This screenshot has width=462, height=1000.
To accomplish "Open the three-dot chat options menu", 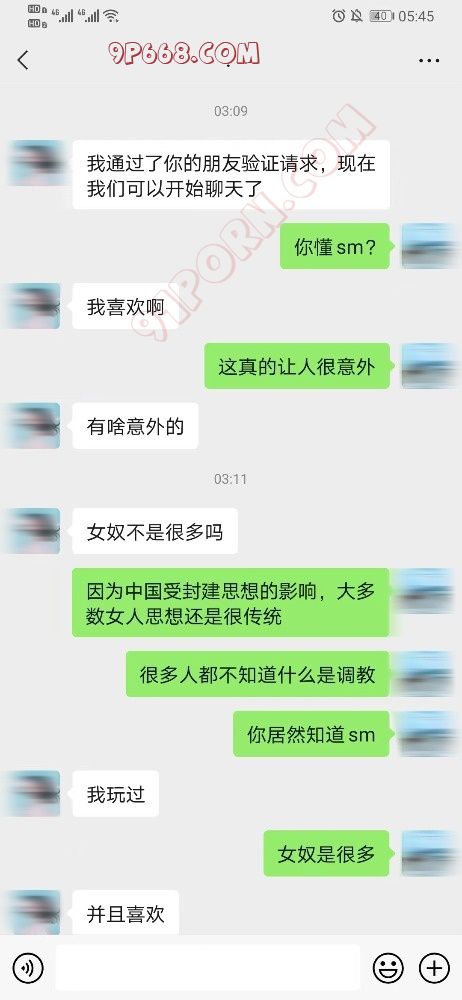I will click(x=429, y=61).
